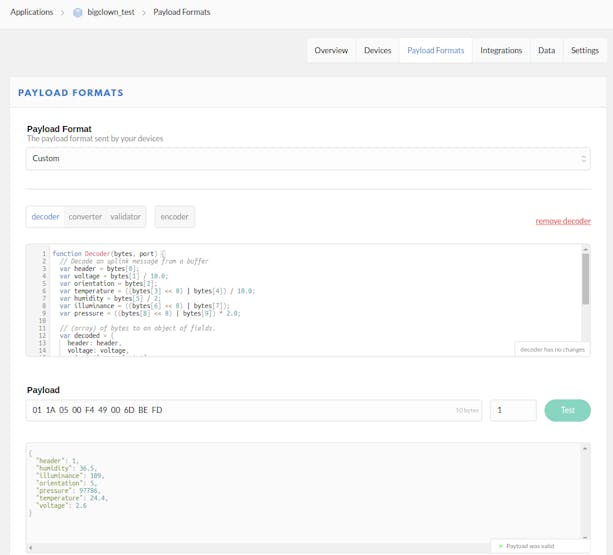This screenshot has height=555, width=613.
Task: Click the "orientation": 5 output line
Action: [66, 483]
